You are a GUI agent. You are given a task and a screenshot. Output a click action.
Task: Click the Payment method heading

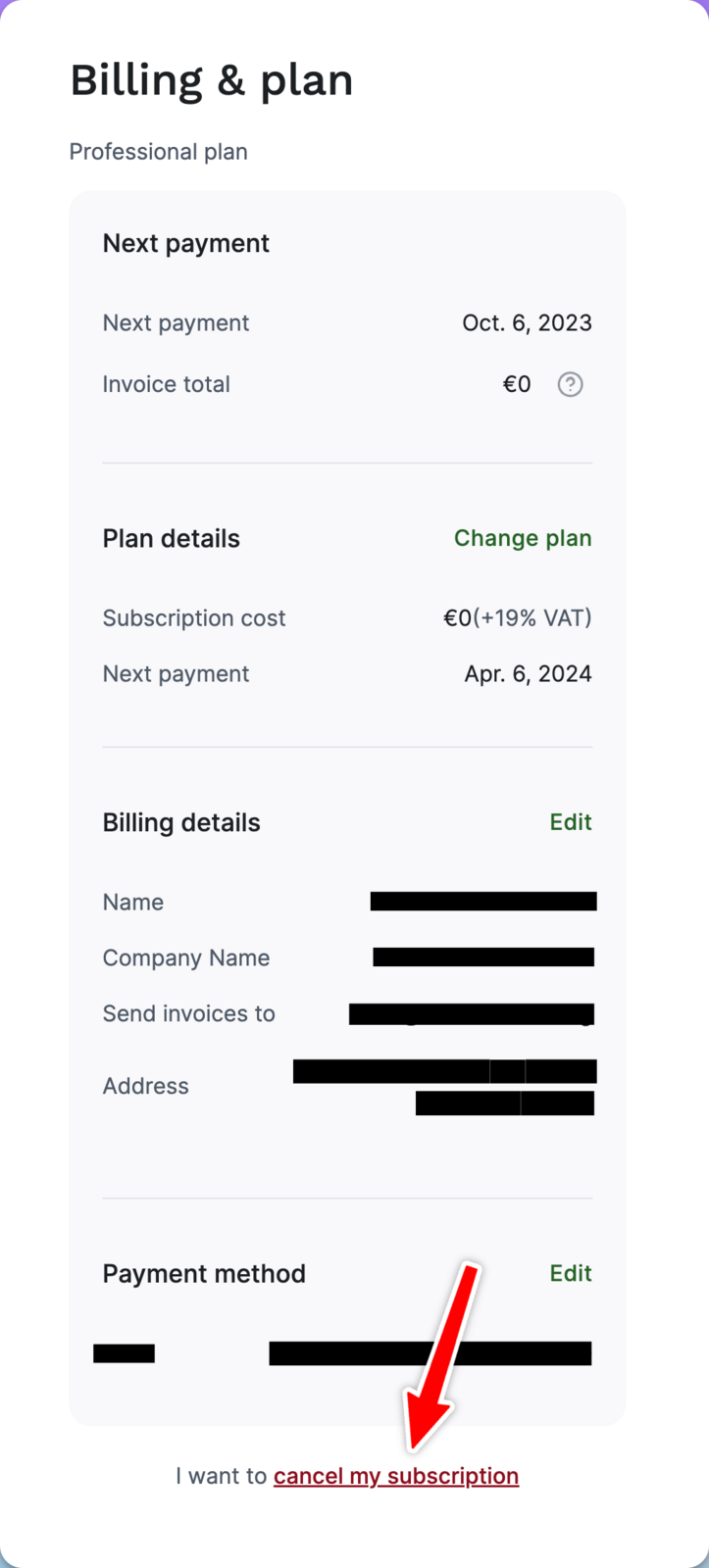(204, 1273)
